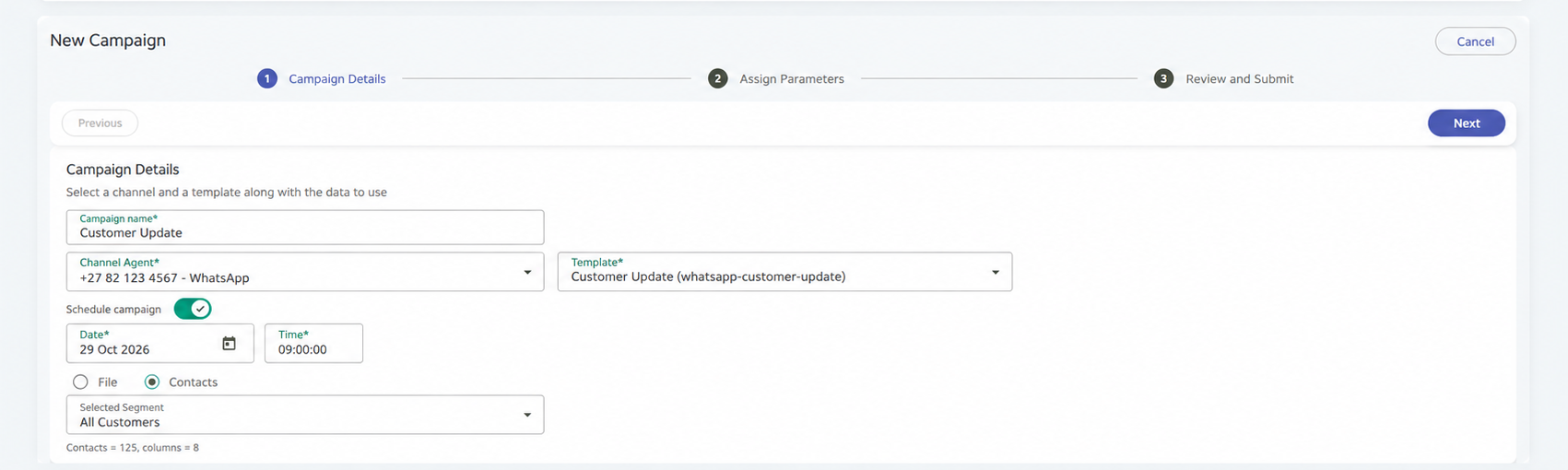The height and width of the screenshot is (470, 1568).
Task: Open the Channel Agent dropdown
Action: click(305, 272)
